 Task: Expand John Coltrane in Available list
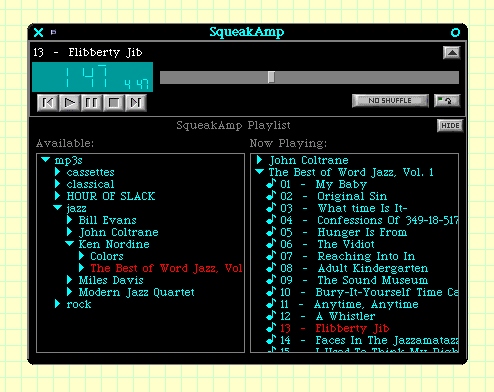(x=69, y=232)
